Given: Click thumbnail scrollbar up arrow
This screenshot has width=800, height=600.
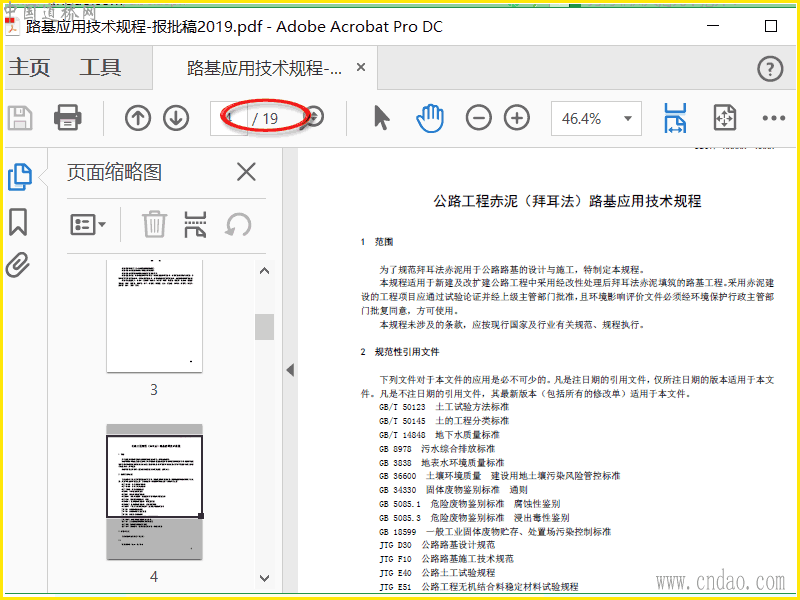Looking at the screenshot, I should click(264, 271).
